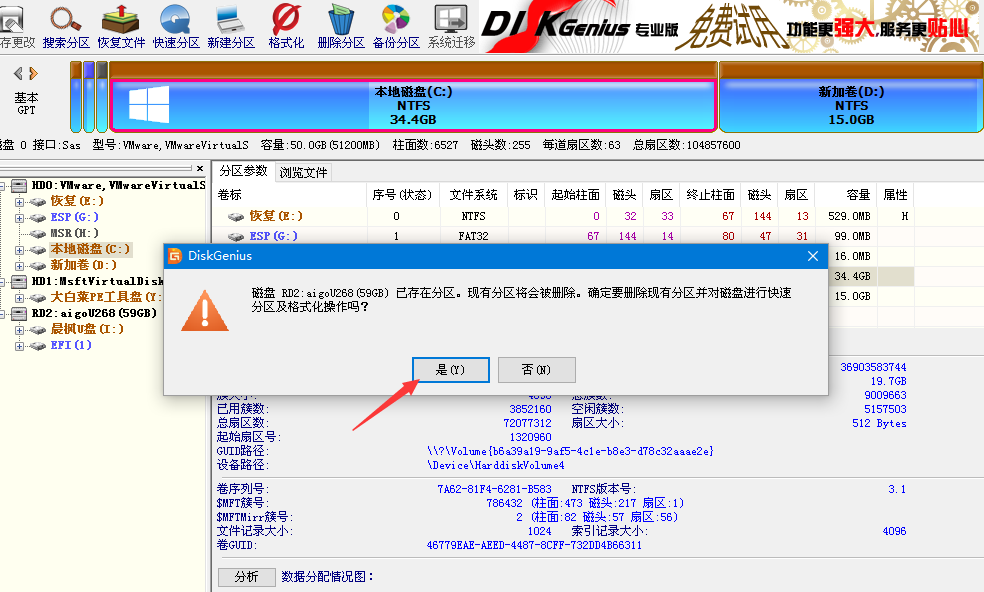Select HD0:VMware,VMwareVirtualS disk entry
984x592 pixels.
(118, 185)
